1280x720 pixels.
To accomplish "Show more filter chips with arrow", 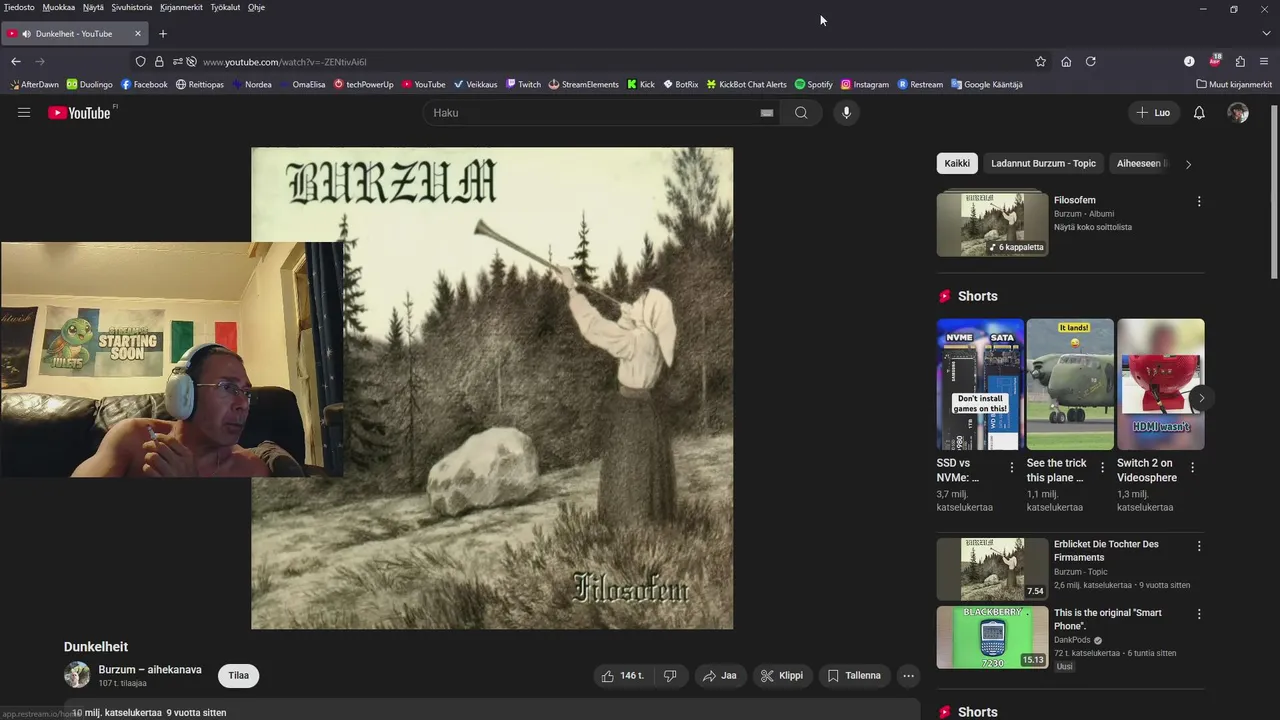I will [1188, 164].
